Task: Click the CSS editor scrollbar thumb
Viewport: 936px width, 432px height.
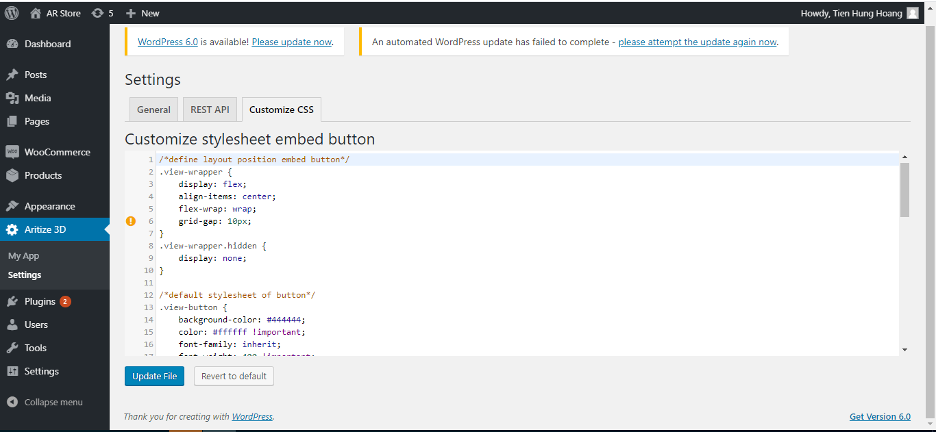Action: pyautogui.click(x=904, y=189)
